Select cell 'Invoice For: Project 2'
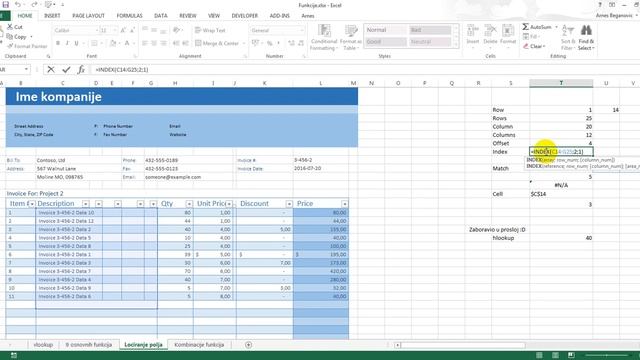The height and width of the screenshot is (360, 640). 35,193
